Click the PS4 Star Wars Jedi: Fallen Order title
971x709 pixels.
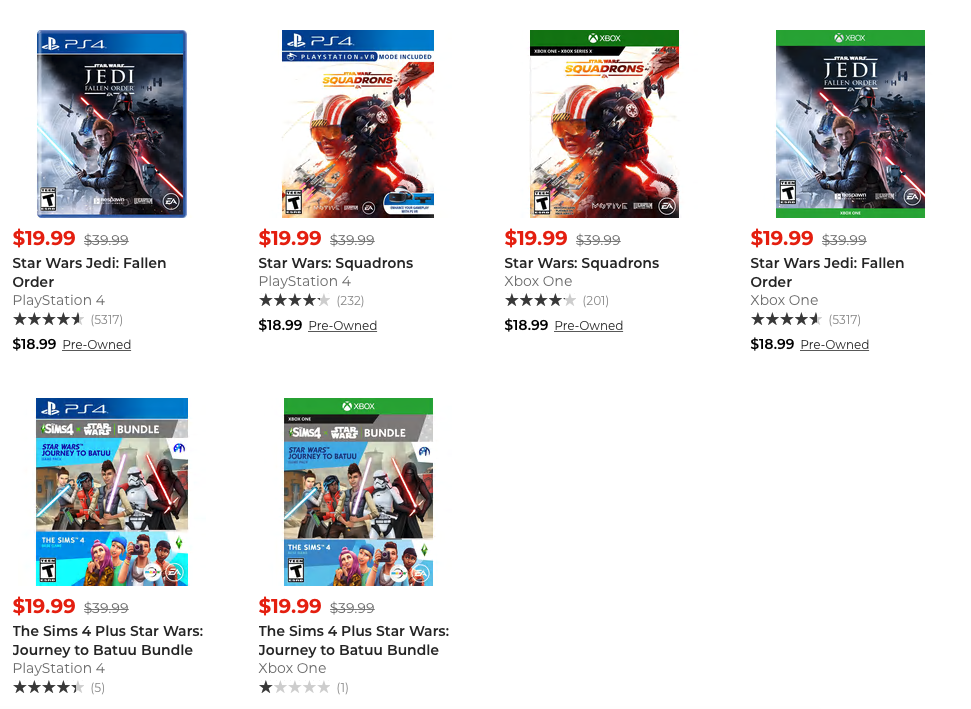click(89, 272)
